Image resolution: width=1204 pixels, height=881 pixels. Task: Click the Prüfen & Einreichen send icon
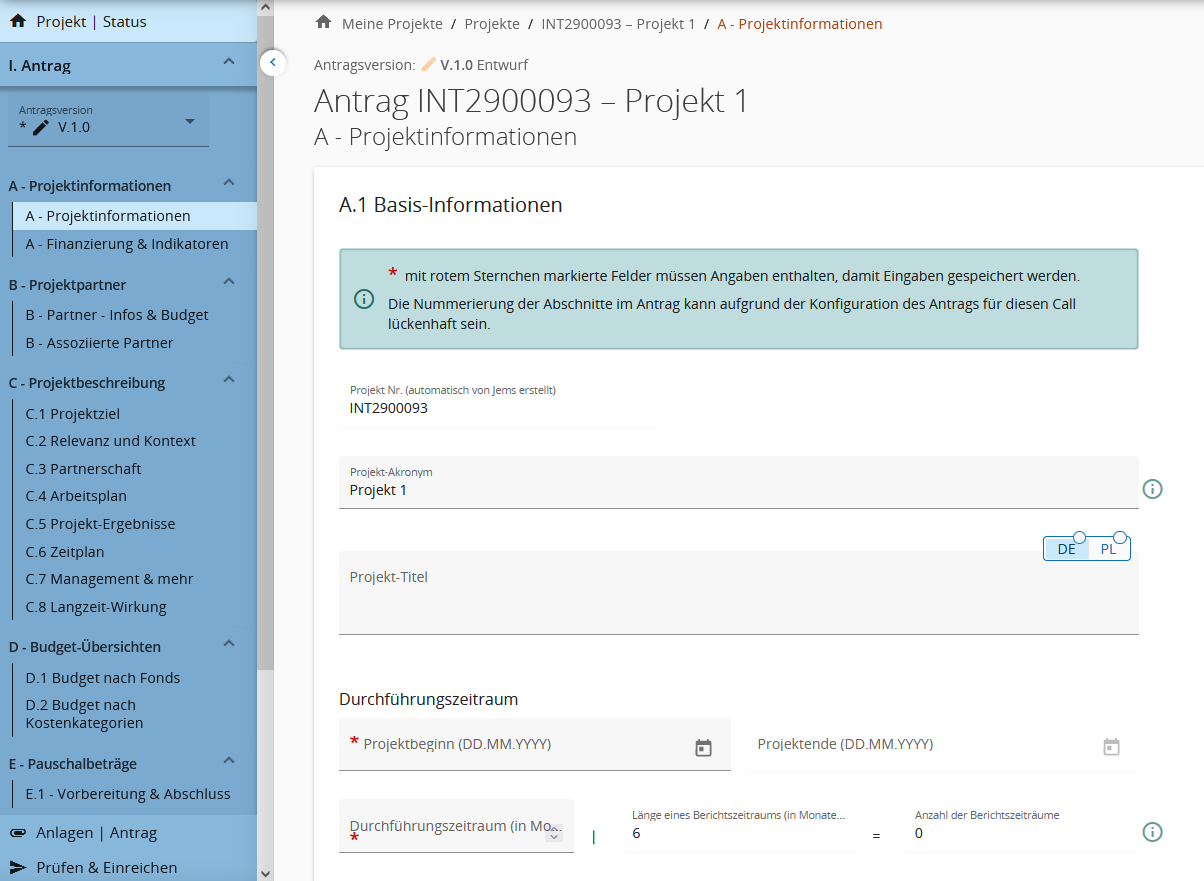click(18, 867)
